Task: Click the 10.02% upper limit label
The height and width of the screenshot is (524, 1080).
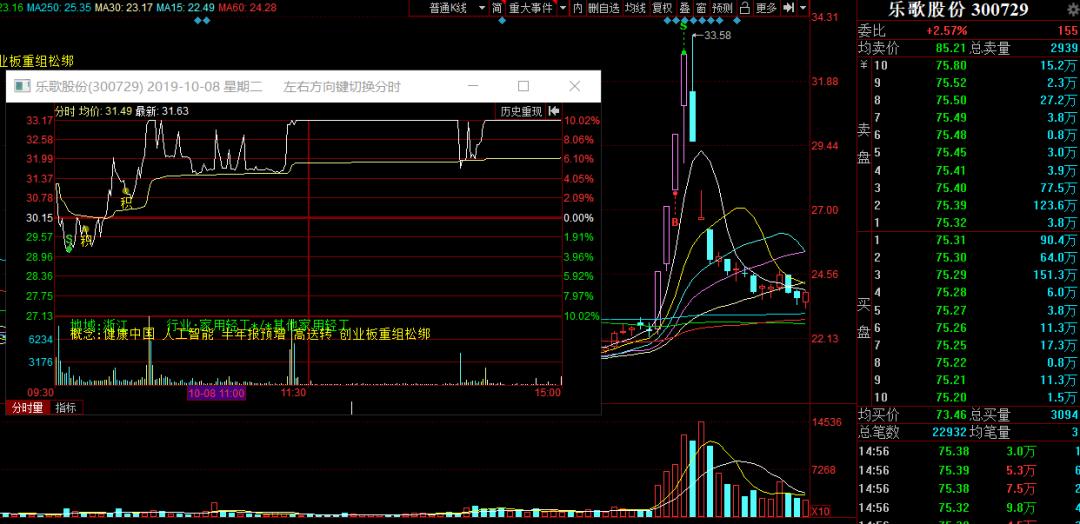Action: [583, 120]
